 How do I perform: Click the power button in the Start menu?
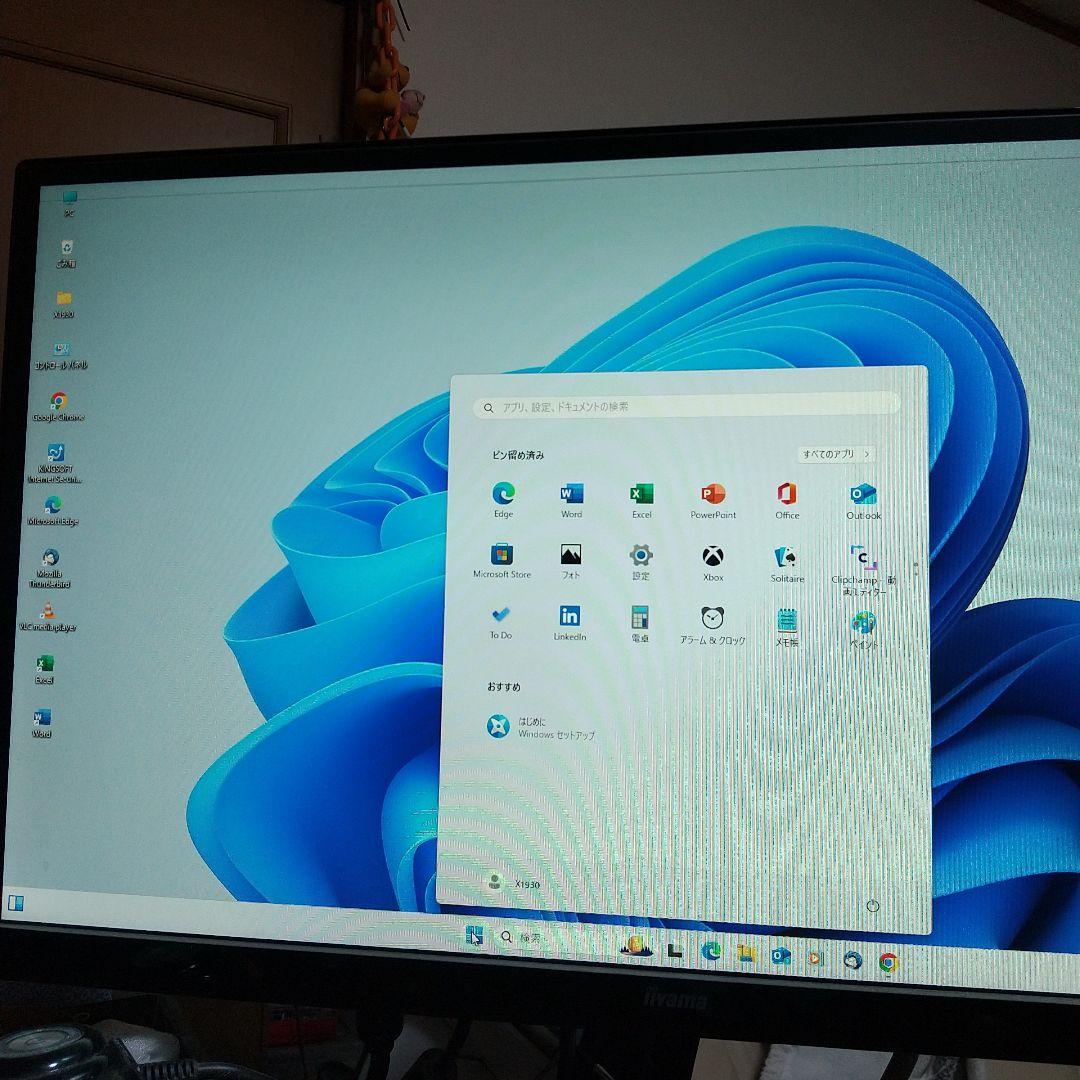(872, 906)
